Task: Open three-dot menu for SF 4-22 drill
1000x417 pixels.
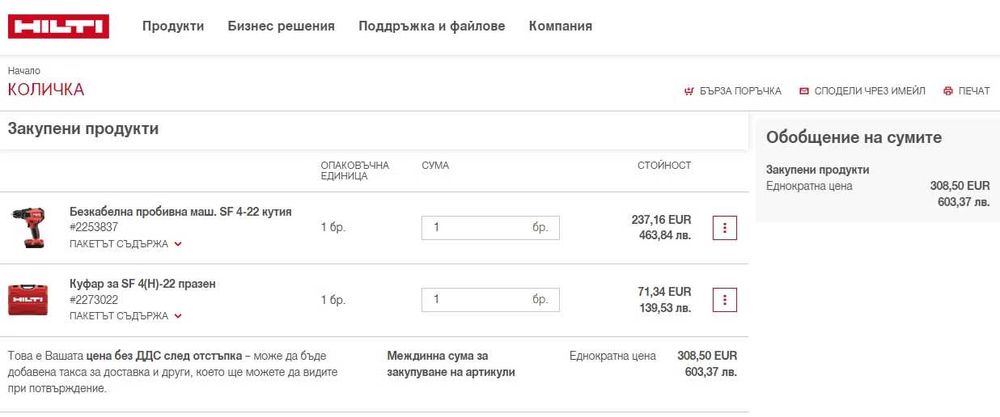Action: click(724, 228)
